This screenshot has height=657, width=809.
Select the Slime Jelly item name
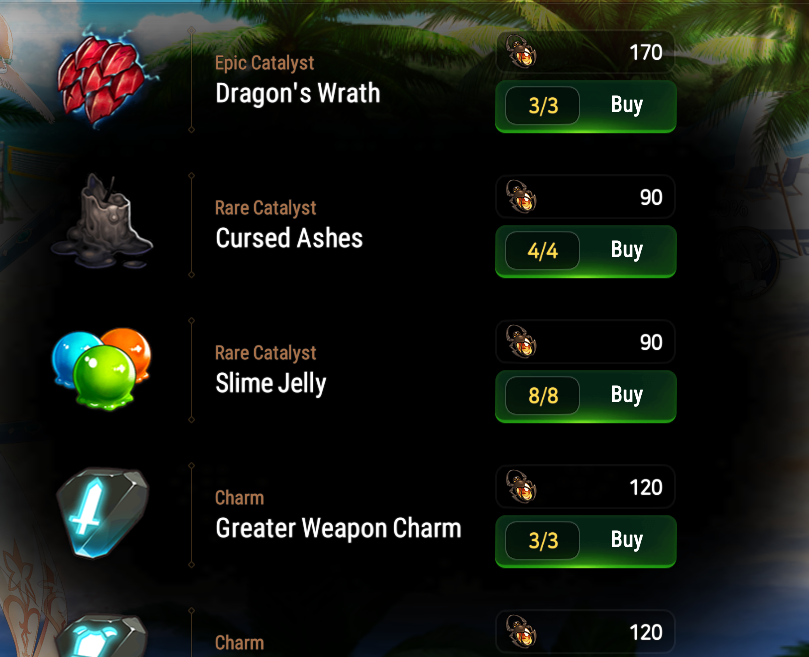click(271, 384)
